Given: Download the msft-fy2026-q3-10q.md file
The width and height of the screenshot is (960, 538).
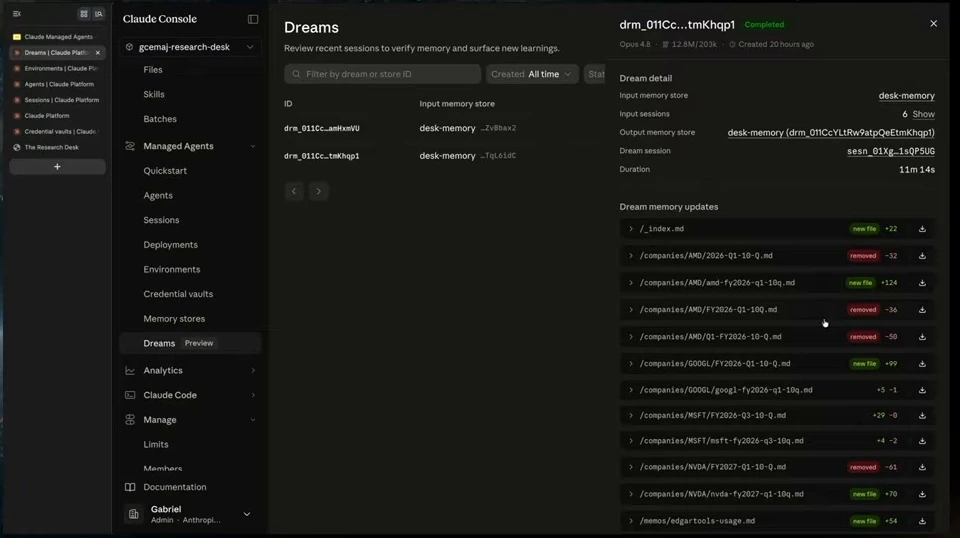Looking at the screenshot, I should click(x=922, y=441).
